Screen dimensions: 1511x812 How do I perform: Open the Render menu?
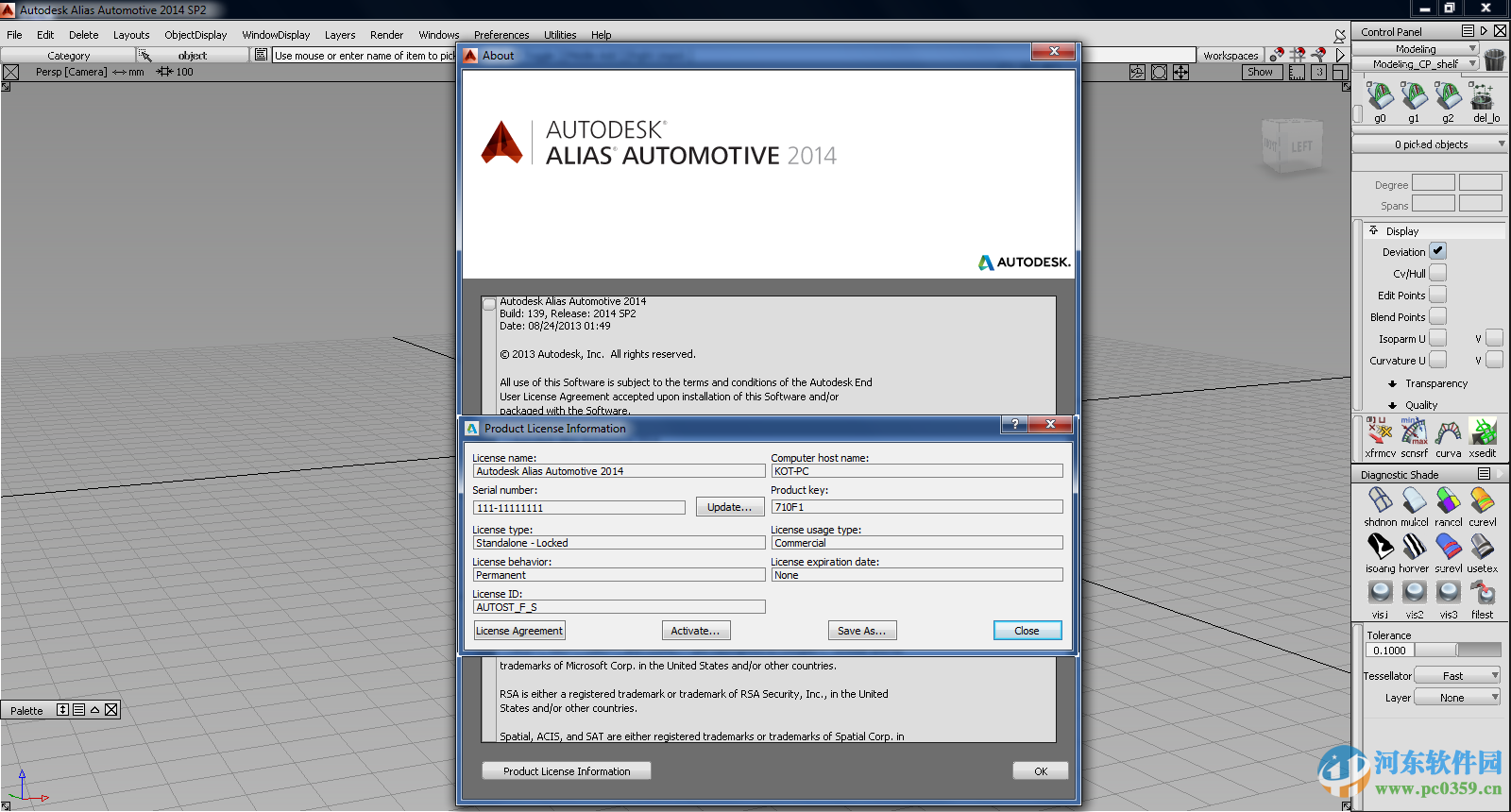point(386,35)
